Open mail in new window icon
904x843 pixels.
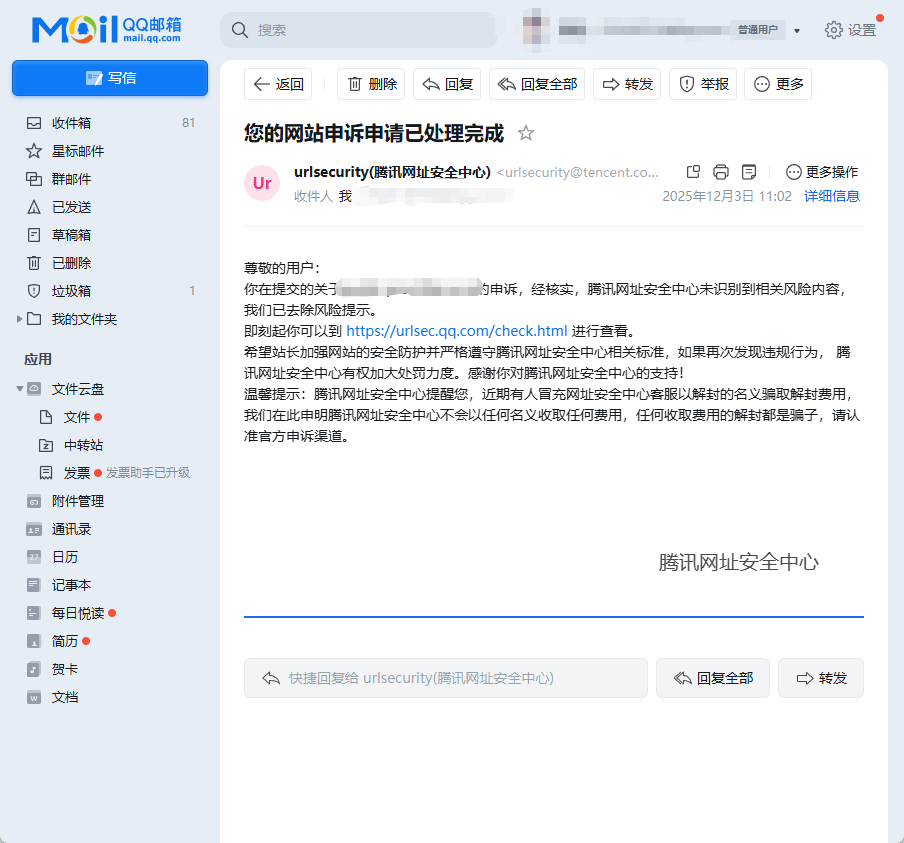(693, 172)
